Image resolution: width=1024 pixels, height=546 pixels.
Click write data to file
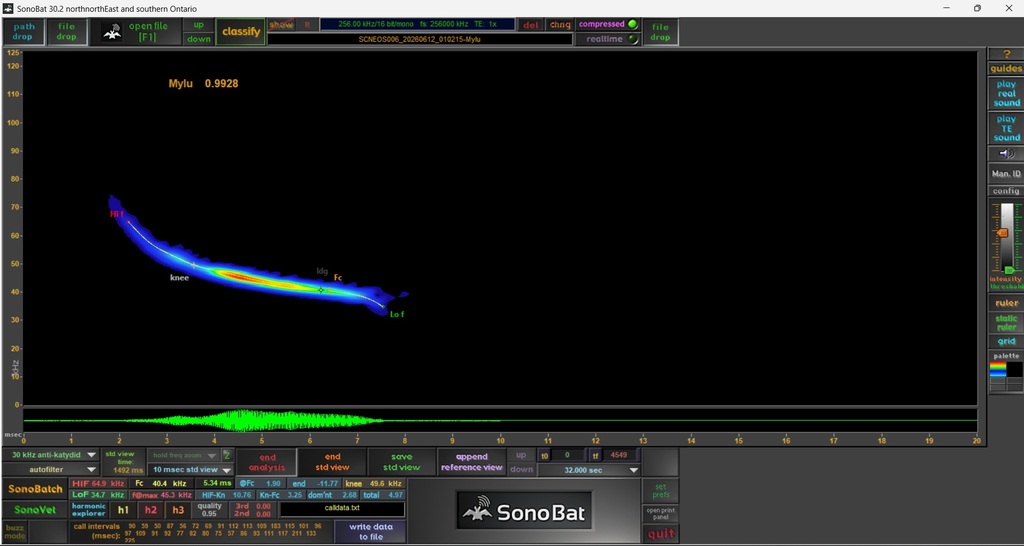(x=370, y=532)
